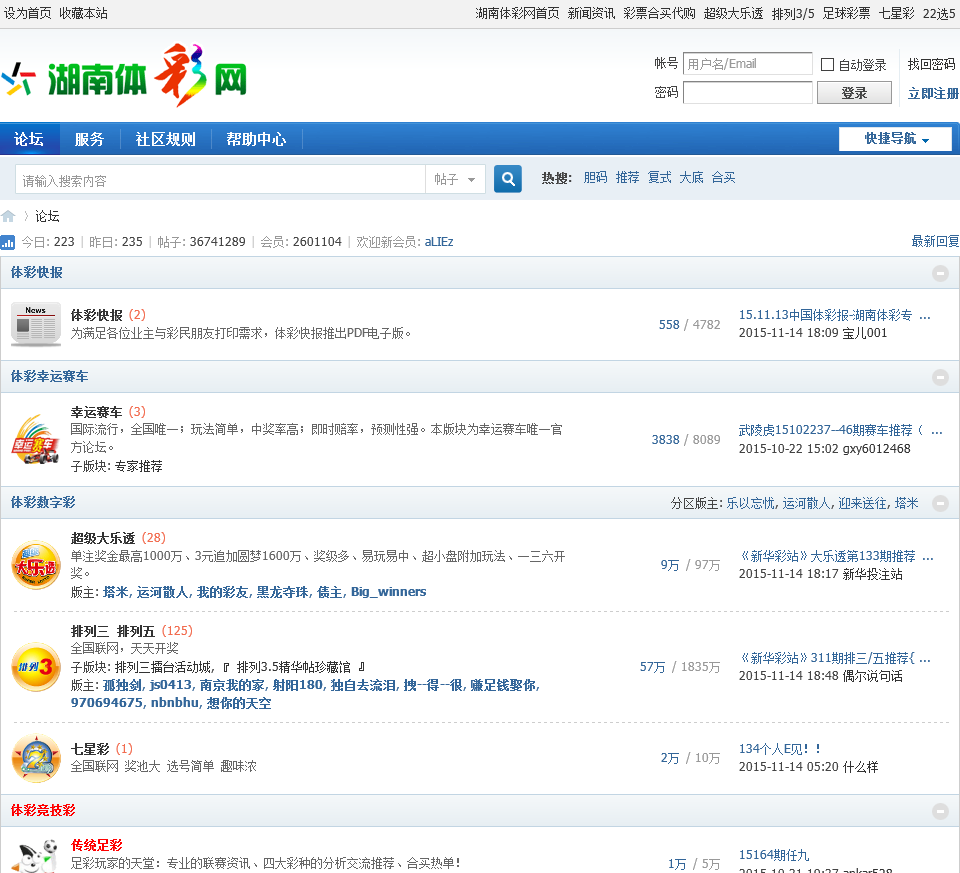960x873 pixels.
Task: Focus the 密码 password field
Action: 748,93
